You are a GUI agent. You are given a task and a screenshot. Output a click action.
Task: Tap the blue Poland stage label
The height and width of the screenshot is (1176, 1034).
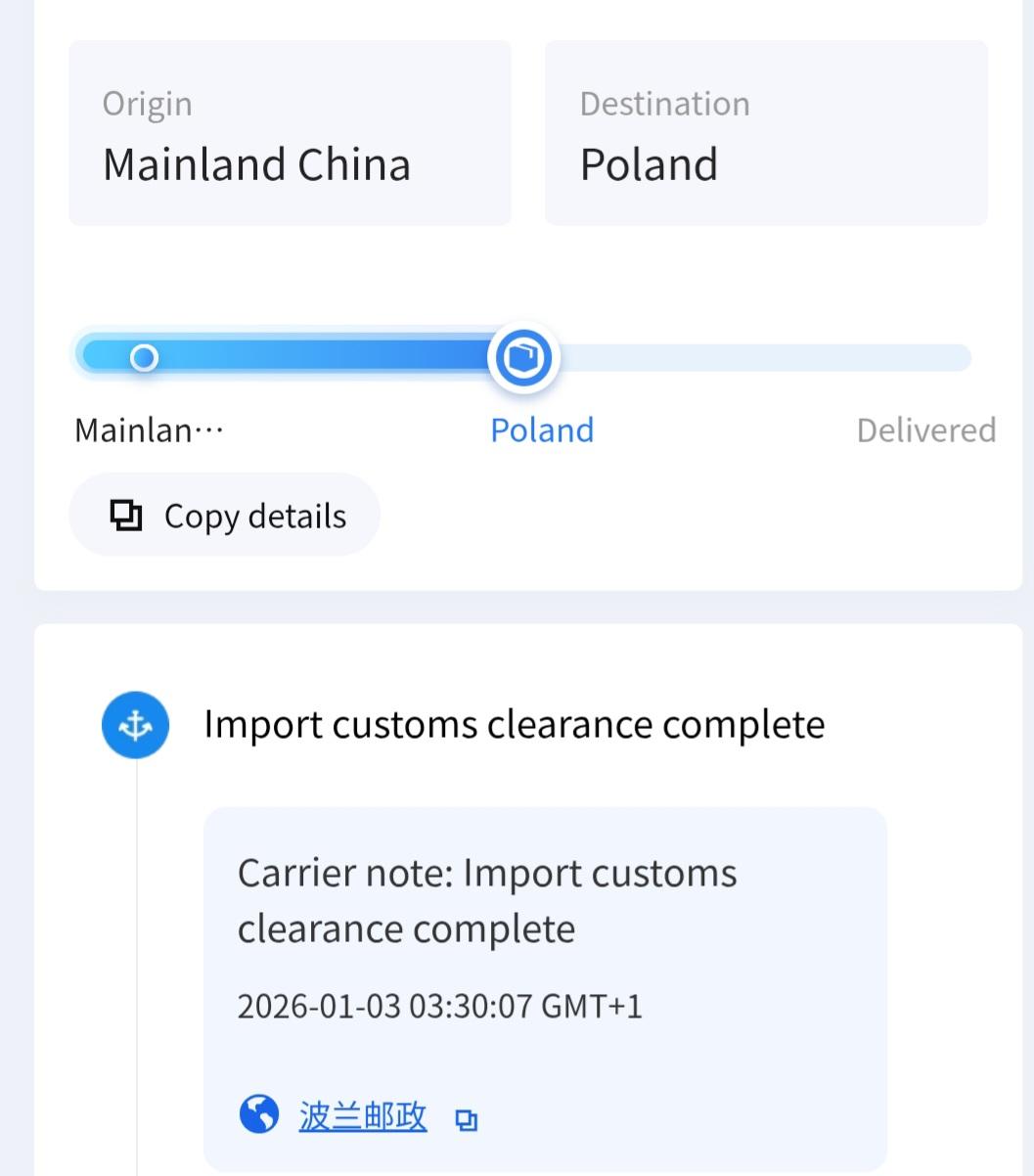(542, 430)
